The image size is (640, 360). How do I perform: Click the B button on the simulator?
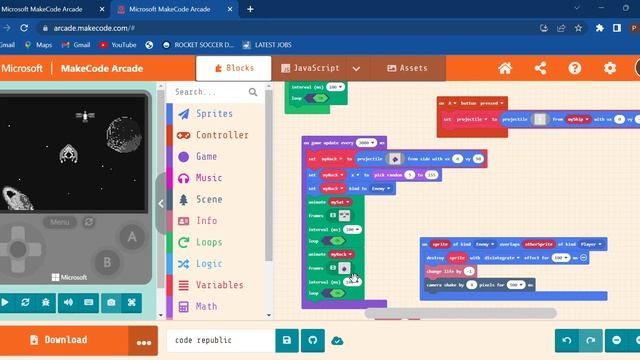tap(107, 262)
